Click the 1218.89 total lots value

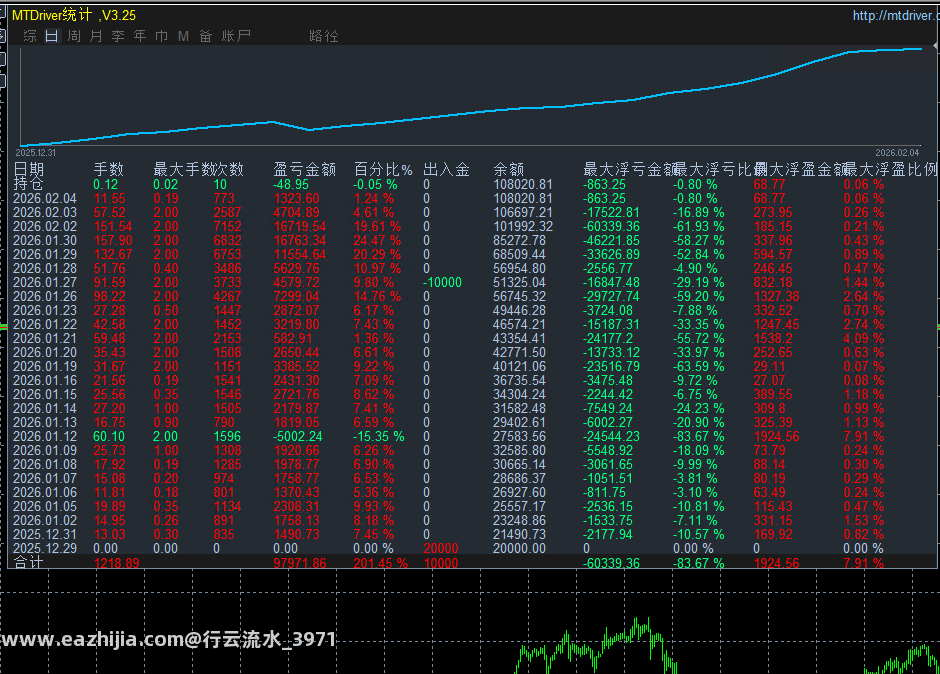coord(117,563)
